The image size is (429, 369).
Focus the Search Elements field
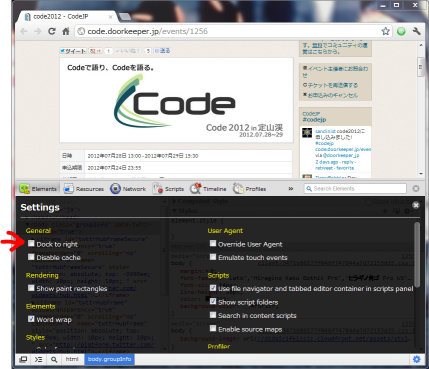(x=355, y=189)
